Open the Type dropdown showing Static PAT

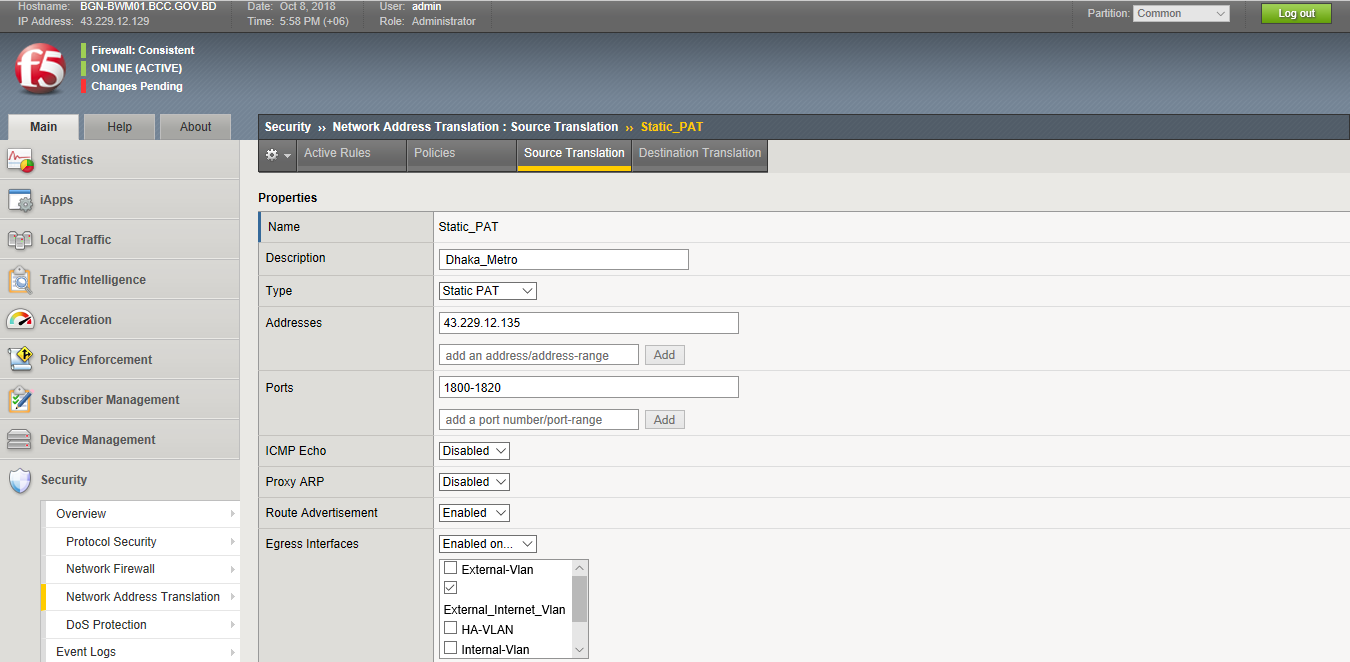488,291
